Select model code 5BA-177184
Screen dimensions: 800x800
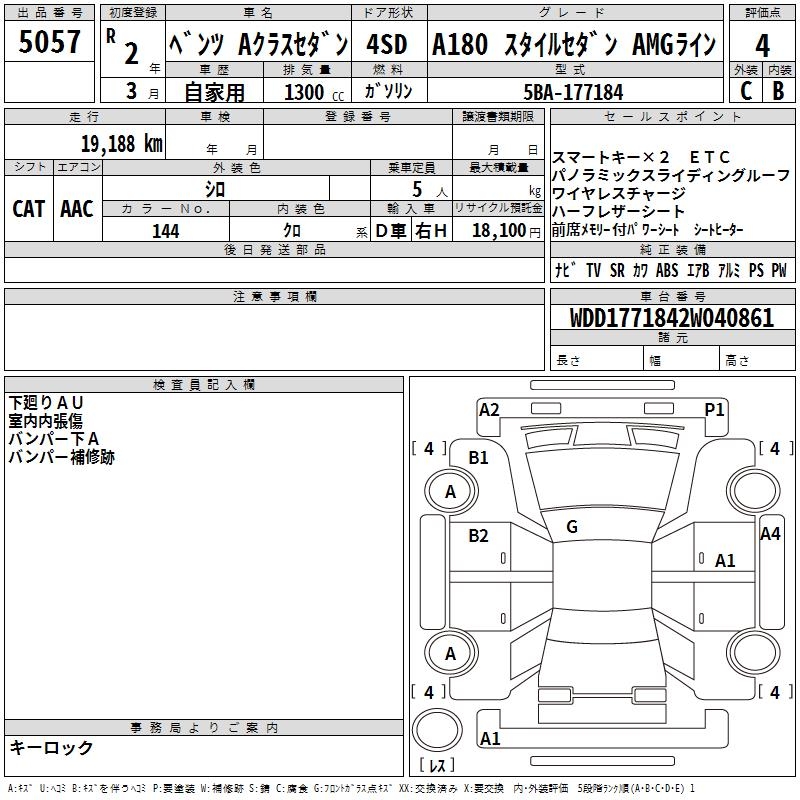pos(573,92)
